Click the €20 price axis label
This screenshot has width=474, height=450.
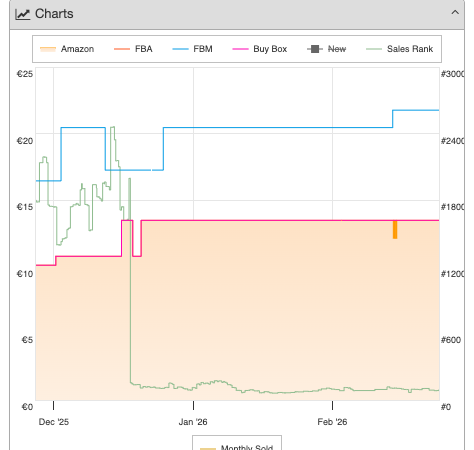pos(25,141)
